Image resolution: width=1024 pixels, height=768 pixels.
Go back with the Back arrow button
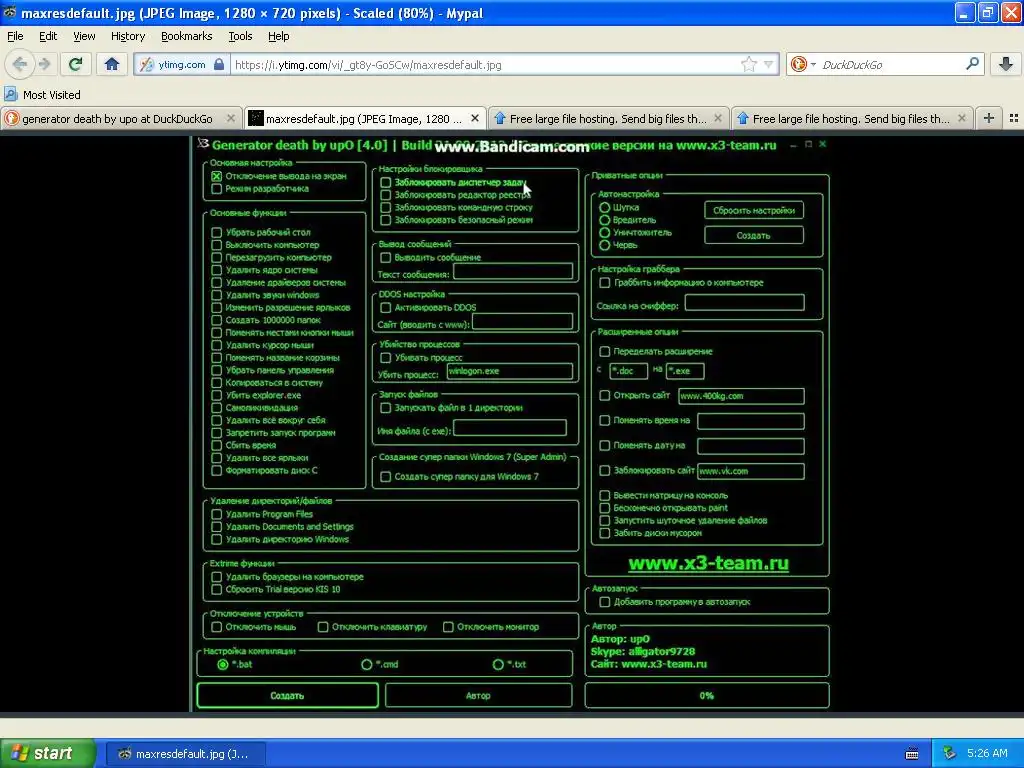click(20, 64)
